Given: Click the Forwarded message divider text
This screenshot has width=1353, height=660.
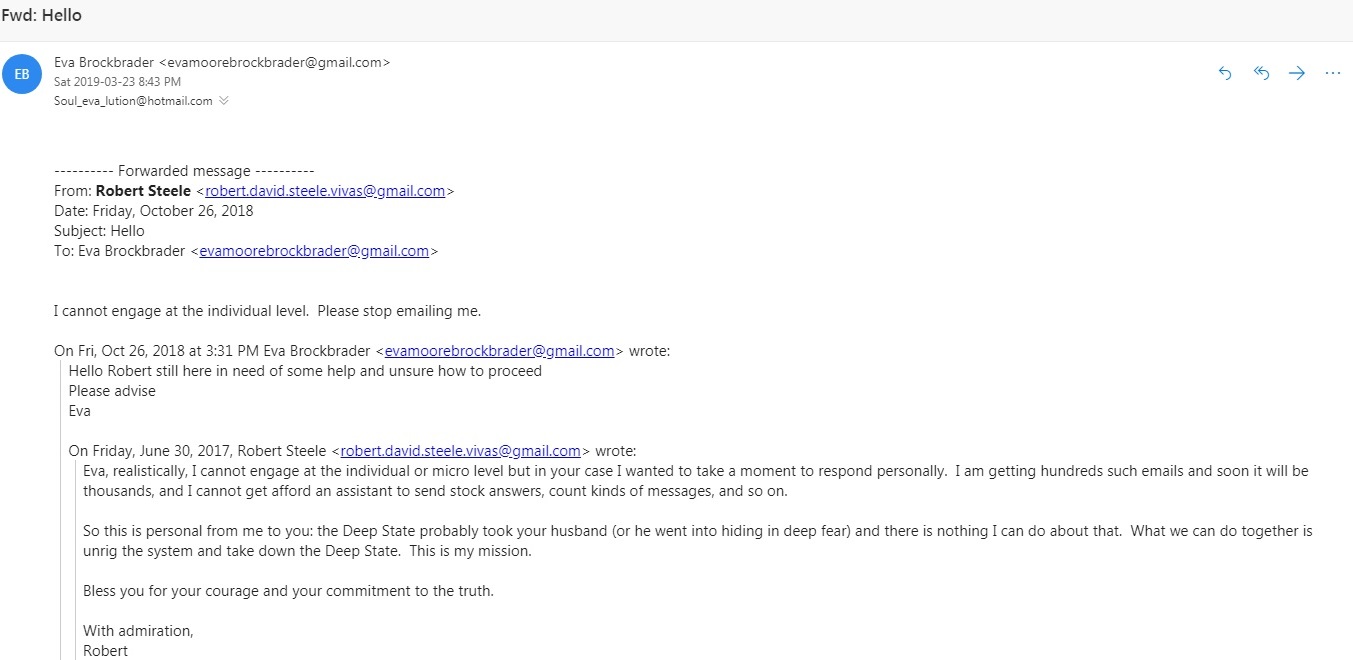Looking at the screenshot, I should click(184, 171).
